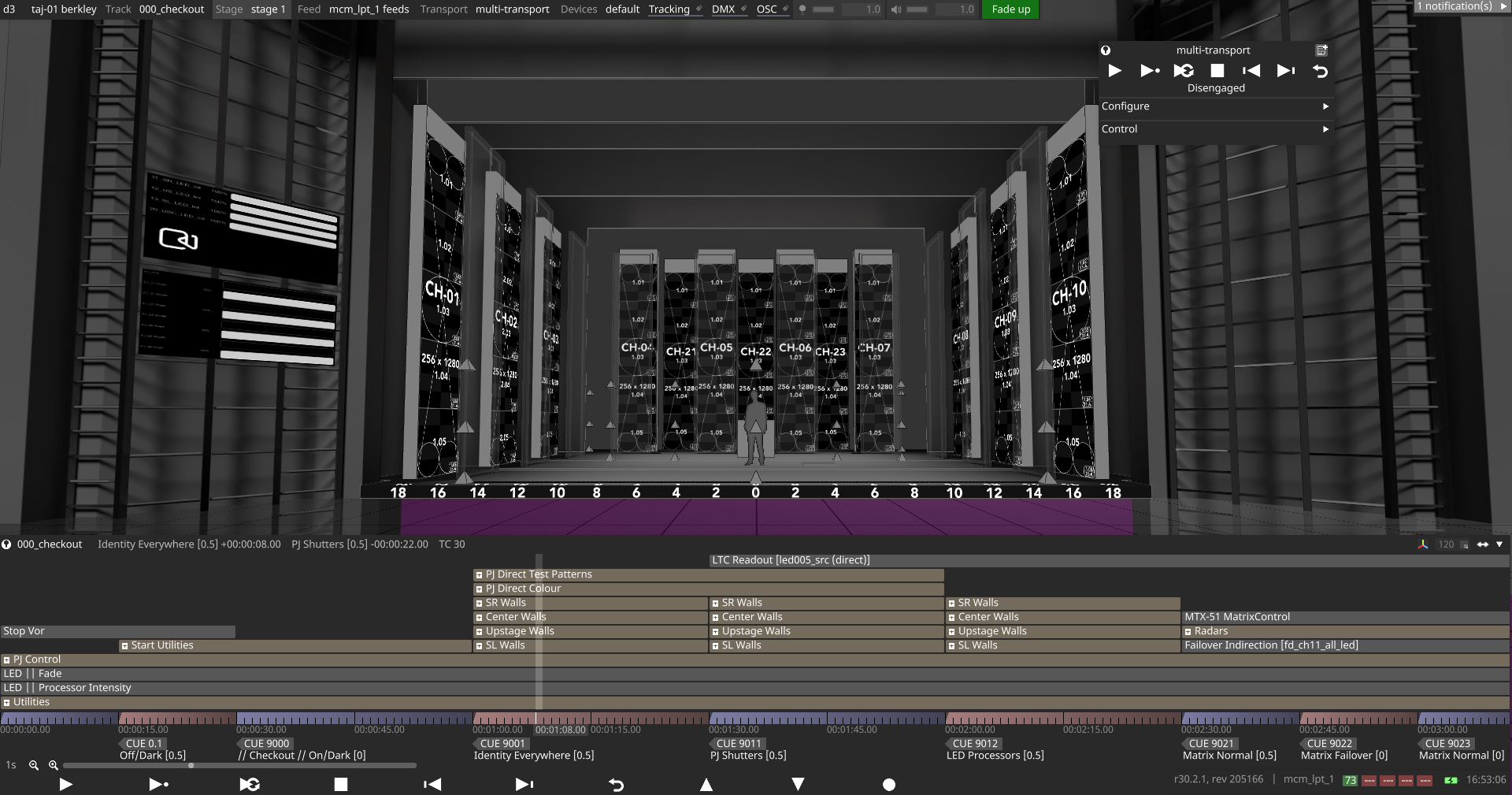Select the CUE 9011 PJ Shutters marker
The image size is (1512, 795).
point(738,744)
